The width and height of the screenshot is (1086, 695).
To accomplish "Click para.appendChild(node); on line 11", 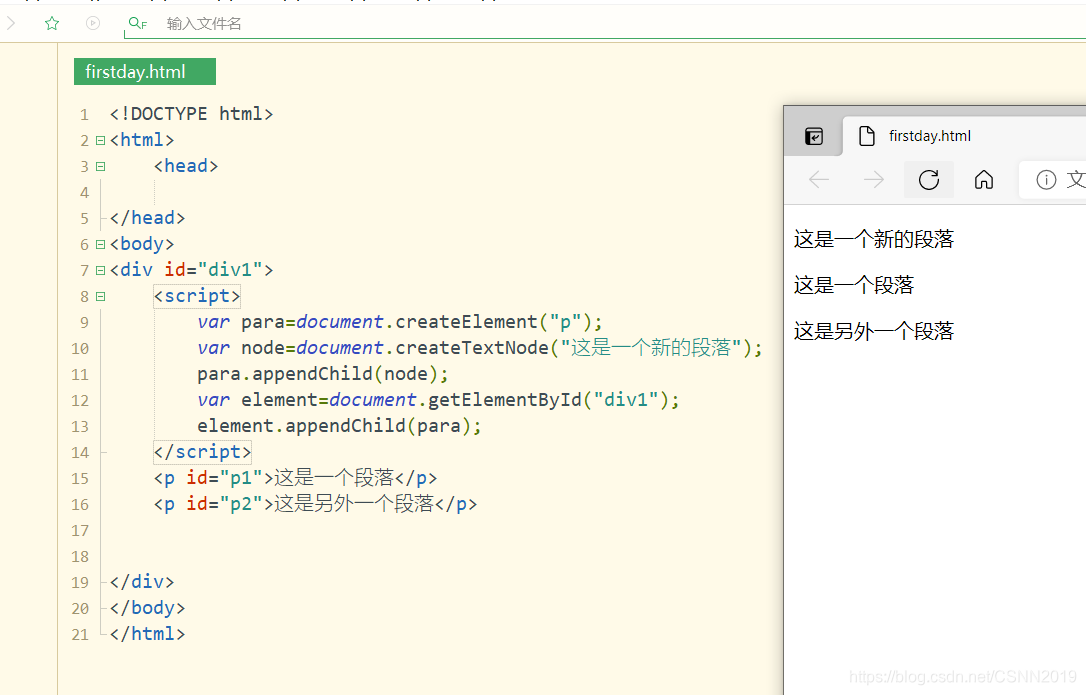I will 323,374.
